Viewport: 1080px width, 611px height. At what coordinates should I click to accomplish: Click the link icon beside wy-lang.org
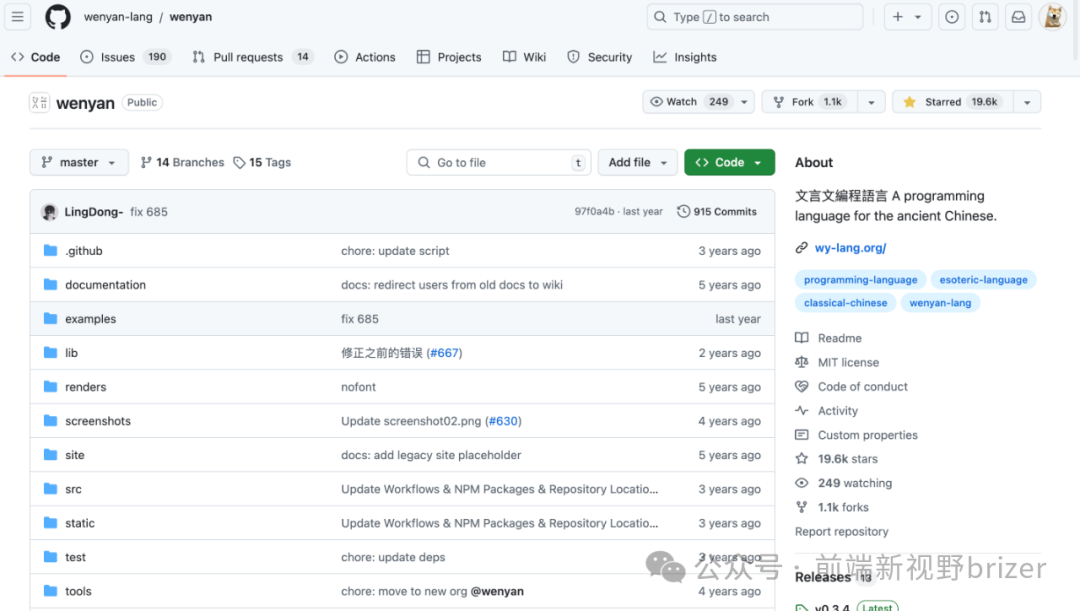[801, 248]
